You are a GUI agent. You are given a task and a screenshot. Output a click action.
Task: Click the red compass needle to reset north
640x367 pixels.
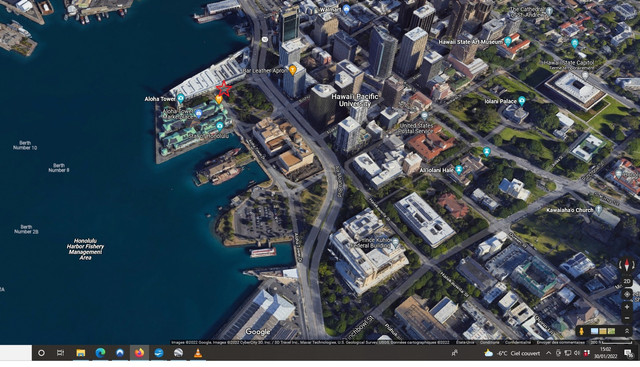(627, 265)
